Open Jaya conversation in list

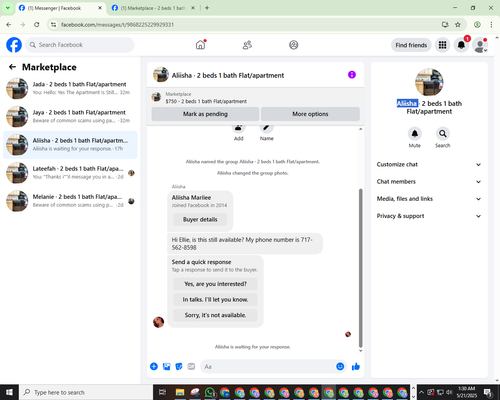click(70, 116)
